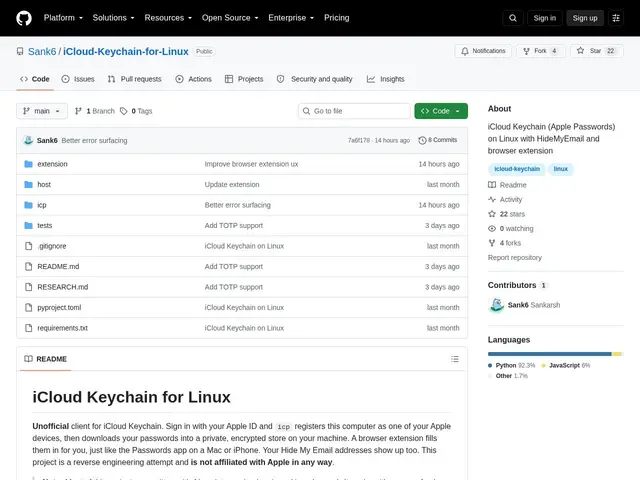Viewport: 640px width, 480px height.
Task: Switch to the Issues tab
Action: [x=78, y=79]
